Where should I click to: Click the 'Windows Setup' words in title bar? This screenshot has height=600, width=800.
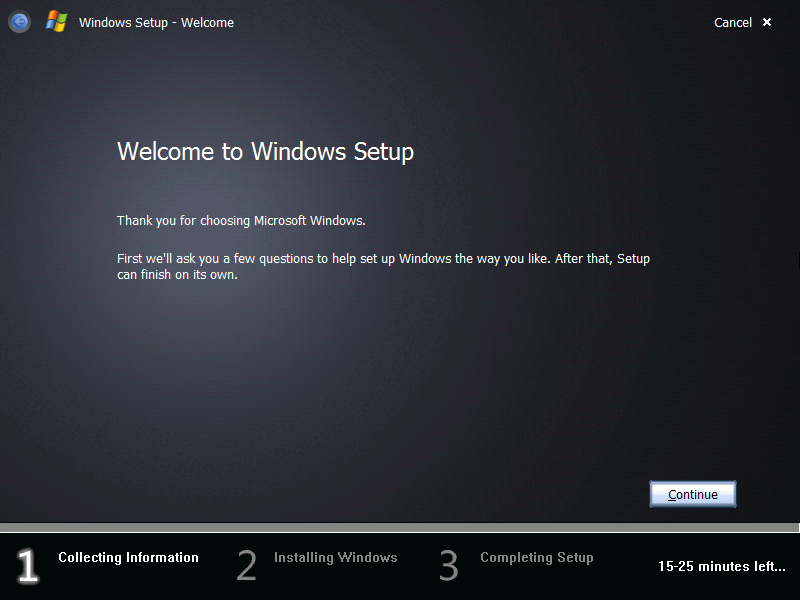point(123,22)
